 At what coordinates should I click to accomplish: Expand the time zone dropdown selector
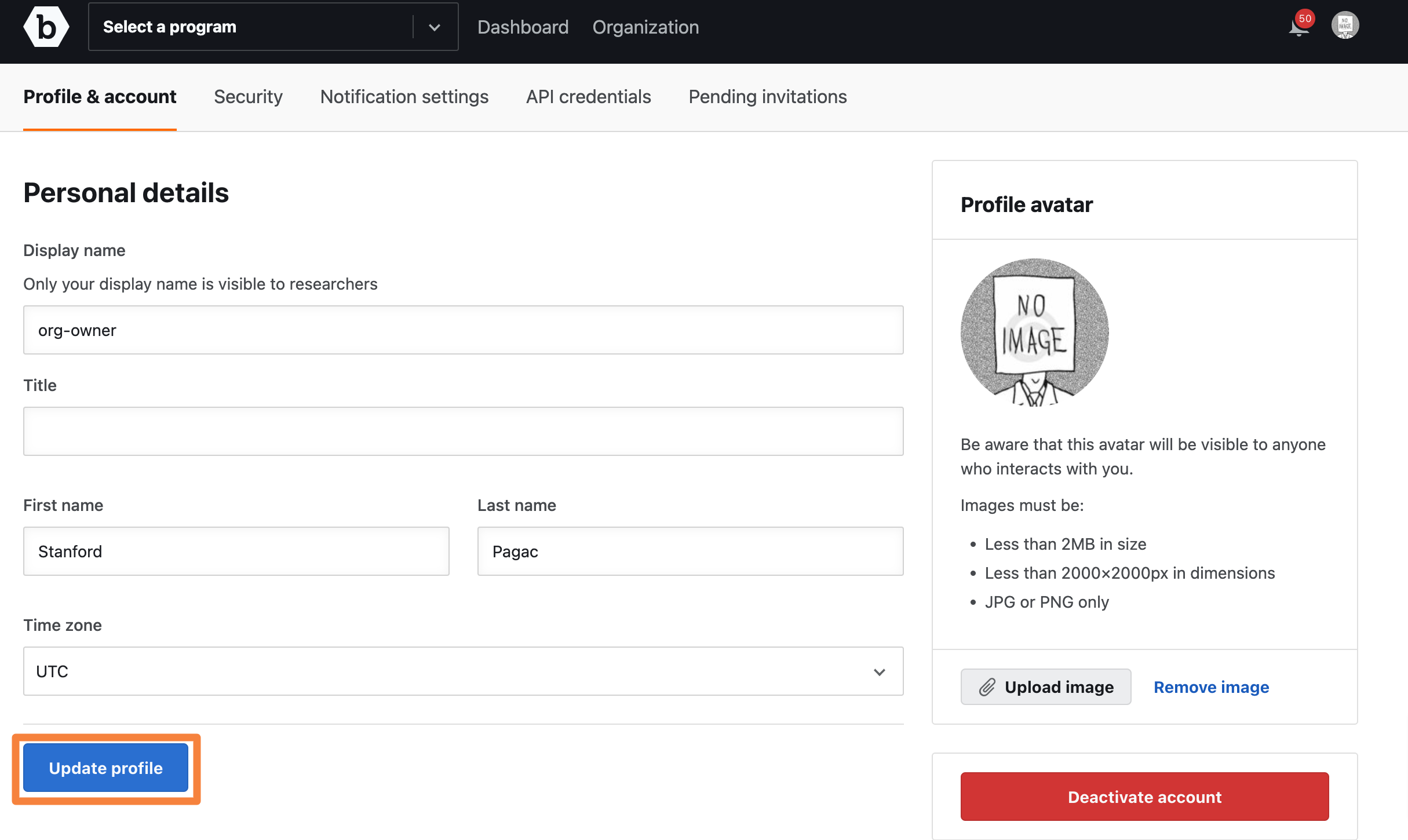[x=878, y=671]
